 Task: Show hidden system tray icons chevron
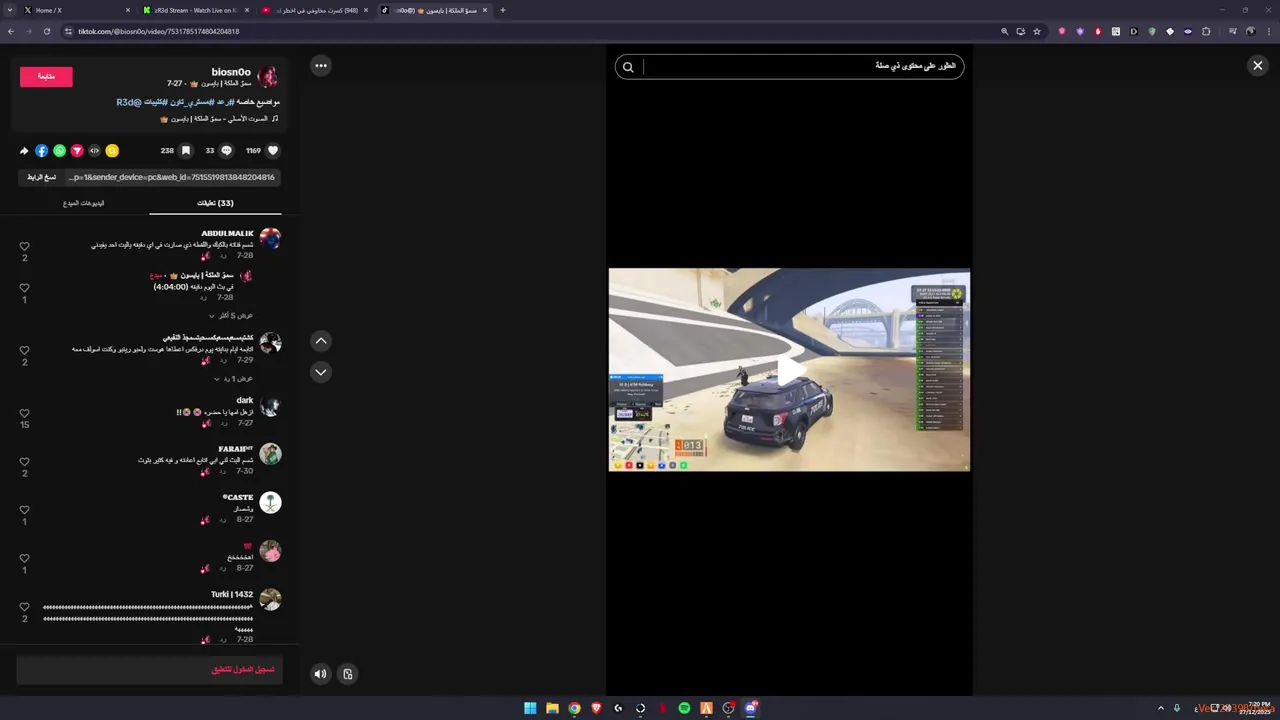point(1161,708)
